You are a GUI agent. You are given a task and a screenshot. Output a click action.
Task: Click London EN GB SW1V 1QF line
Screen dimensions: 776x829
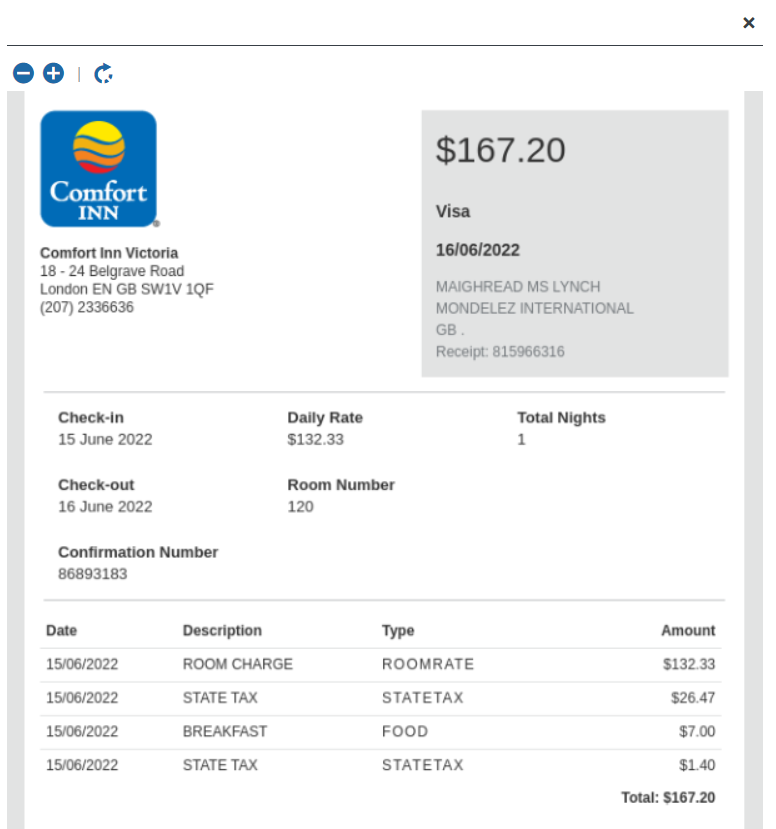click(x=127, y=289)
